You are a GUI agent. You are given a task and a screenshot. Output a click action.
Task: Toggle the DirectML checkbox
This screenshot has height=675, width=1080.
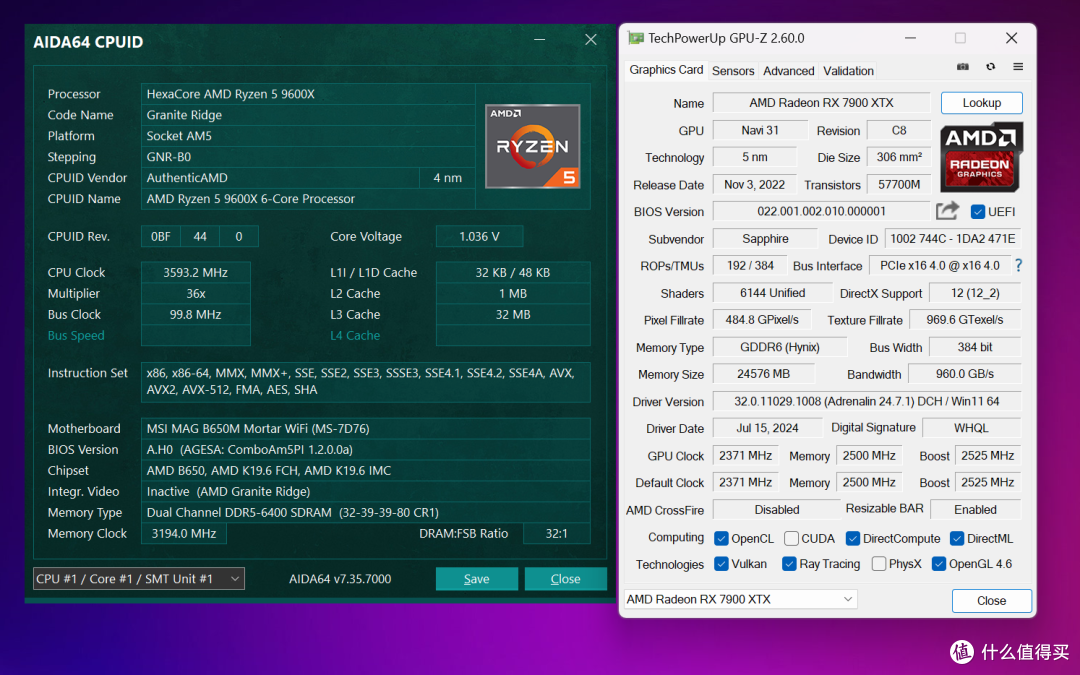tap(957, 538)
